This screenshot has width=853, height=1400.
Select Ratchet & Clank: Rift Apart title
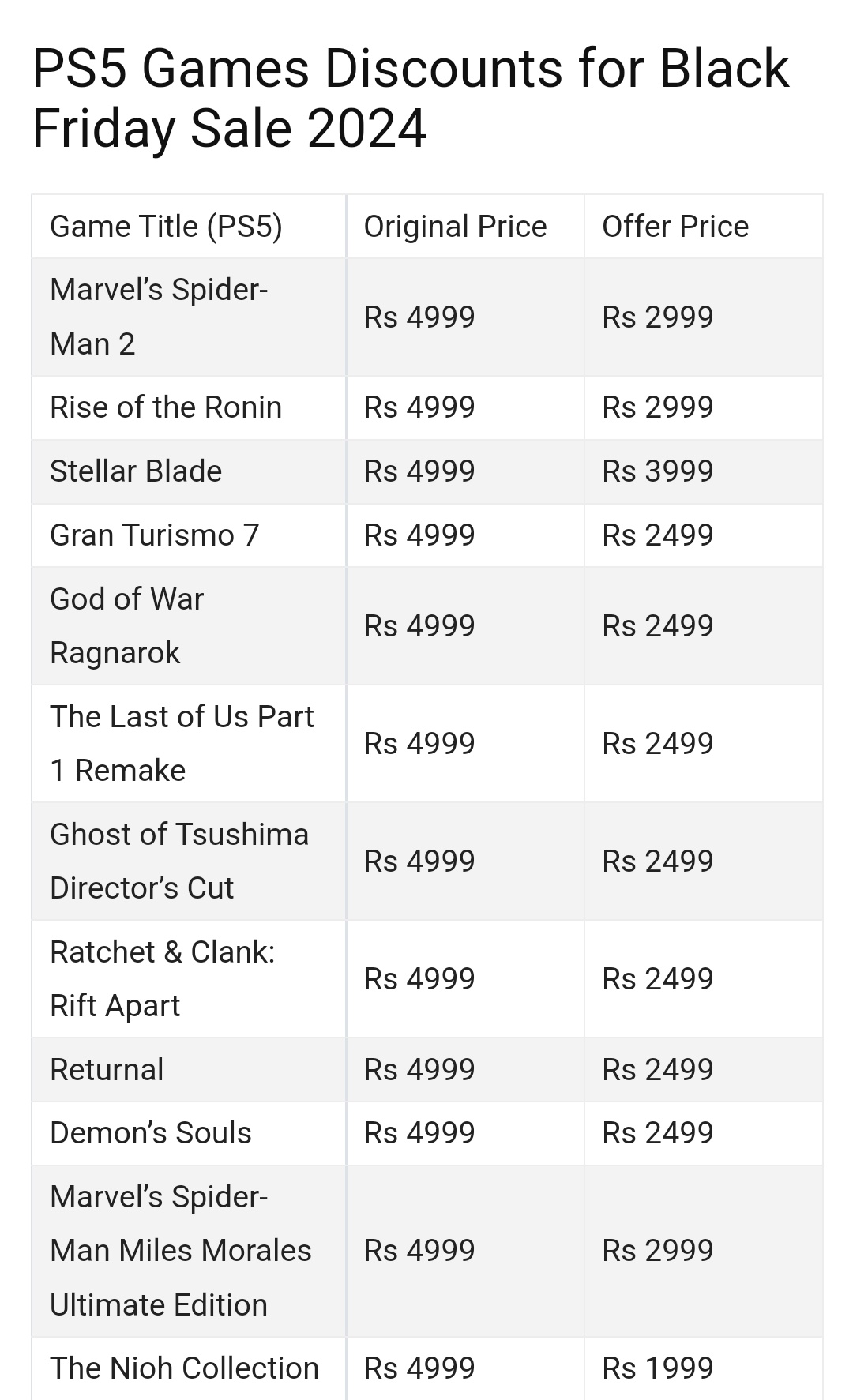click(x=163, y=978)
